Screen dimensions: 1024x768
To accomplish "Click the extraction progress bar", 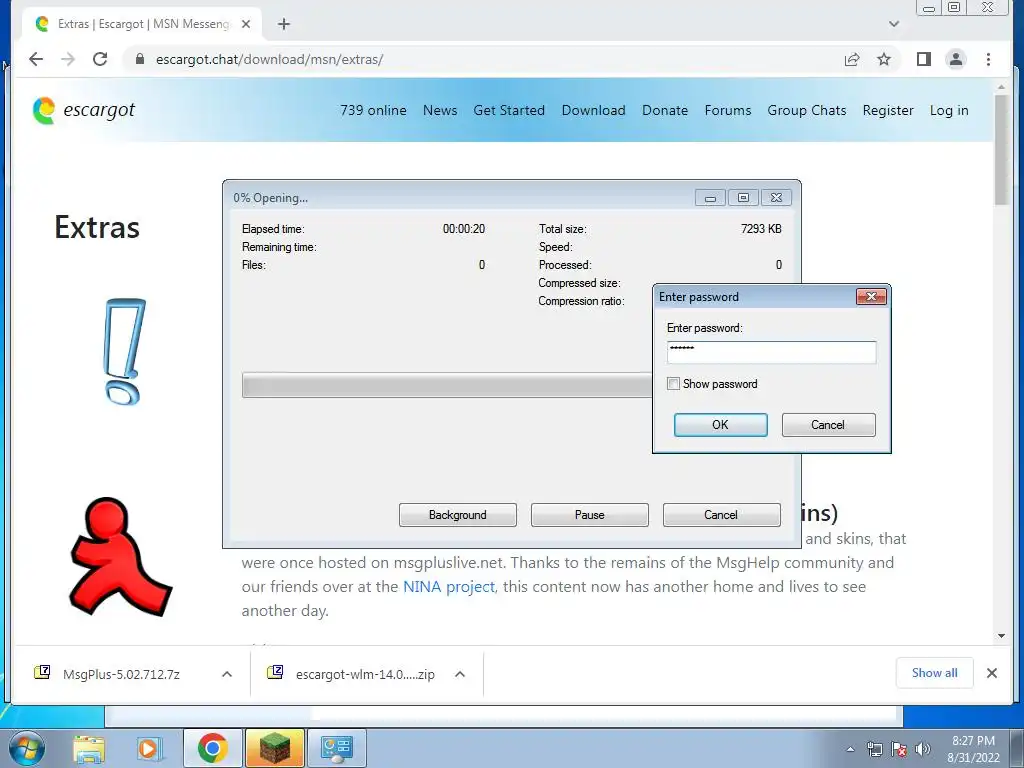I will (x=447, y=385).
